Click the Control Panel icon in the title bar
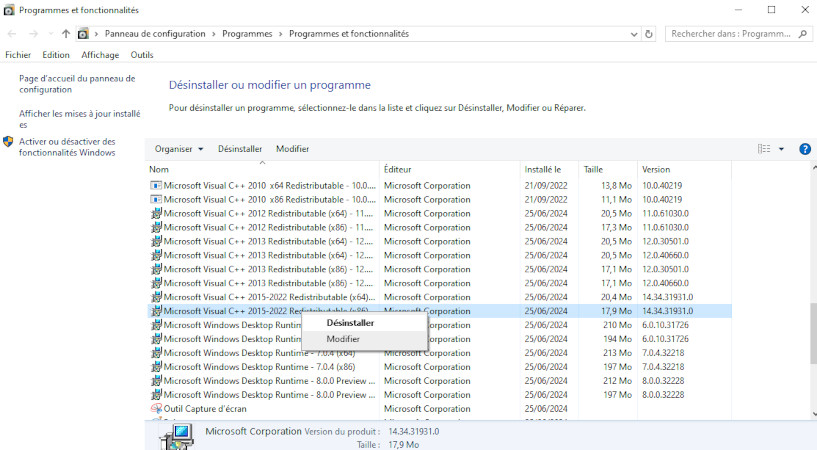This screenshot has width=817, height=450. pyautogui.click(x=9, y=10)
